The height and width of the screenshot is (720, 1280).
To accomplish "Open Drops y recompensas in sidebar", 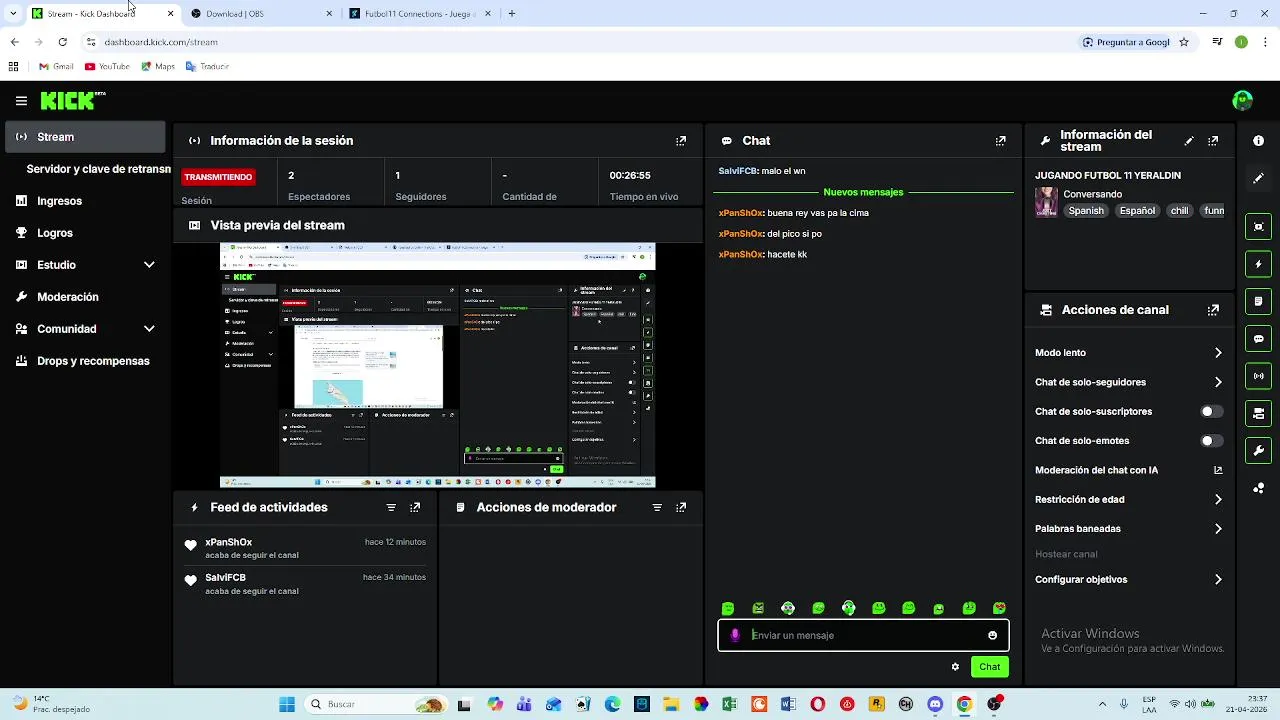I will point(85,361).
